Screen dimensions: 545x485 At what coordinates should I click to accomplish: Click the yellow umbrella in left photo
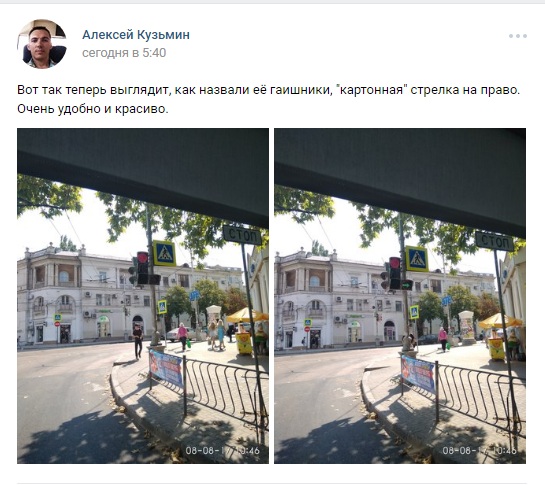[x=247, y=315]
